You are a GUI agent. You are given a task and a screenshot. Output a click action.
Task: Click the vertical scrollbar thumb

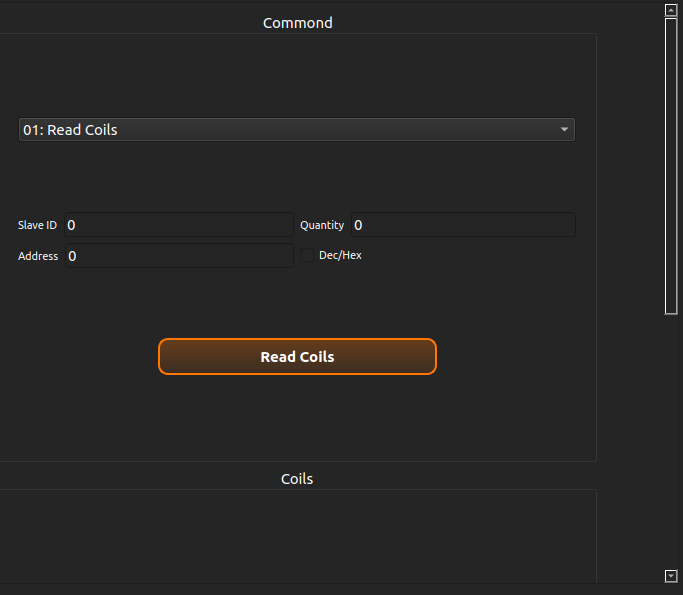pyautogui.click(x=671, y=165)
